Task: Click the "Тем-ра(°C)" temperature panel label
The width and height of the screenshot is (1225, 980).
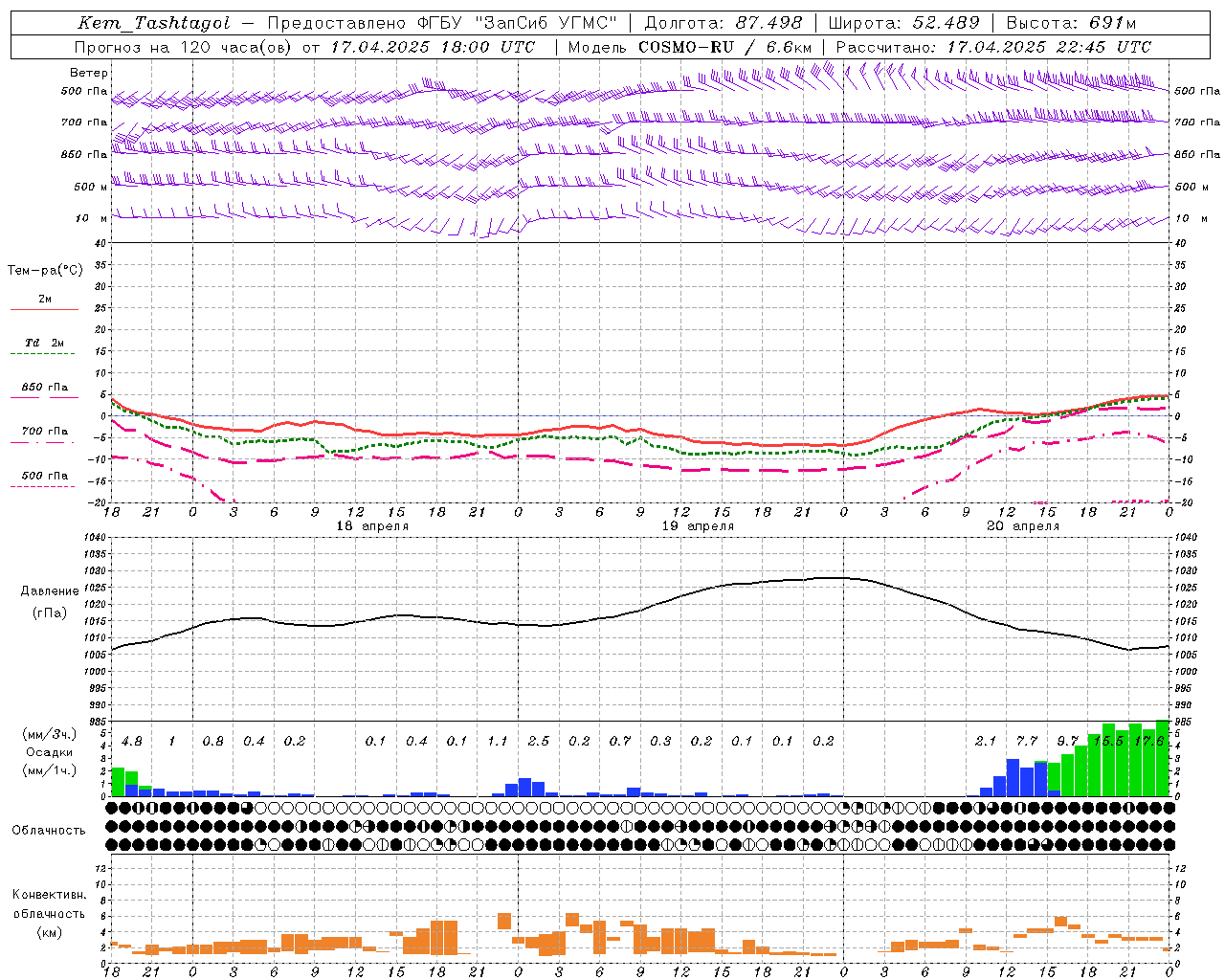Action: (45, 271)
